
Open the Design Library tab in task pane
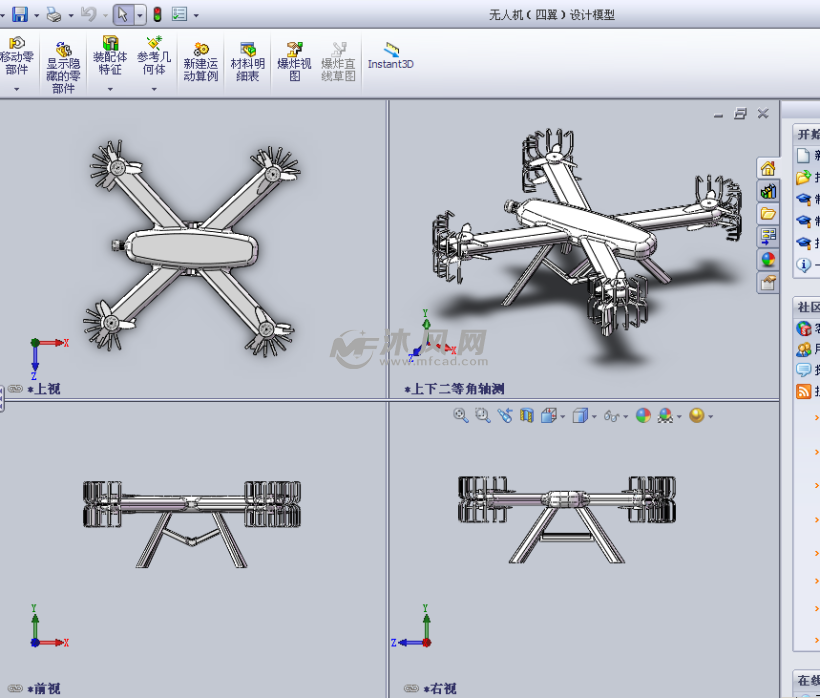tap(768, 190)
